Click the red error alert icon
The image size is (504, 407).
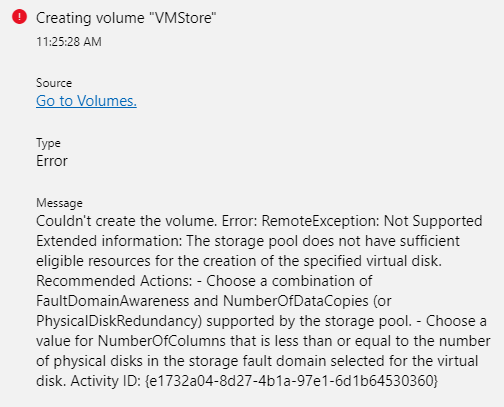[x=19, y=17]
